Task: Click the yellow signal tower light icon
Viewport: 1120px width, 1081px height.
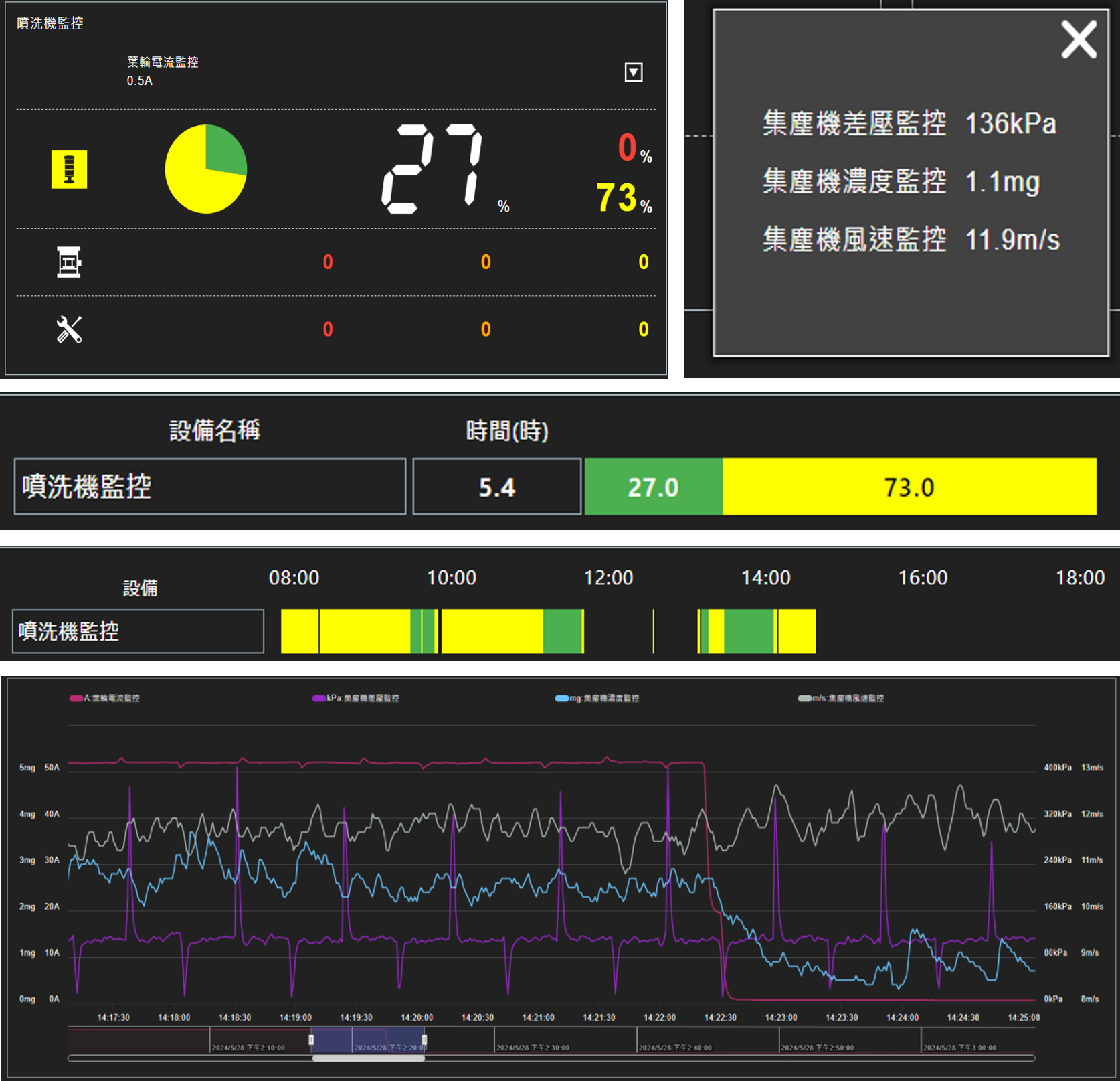Action: [69, 169]
